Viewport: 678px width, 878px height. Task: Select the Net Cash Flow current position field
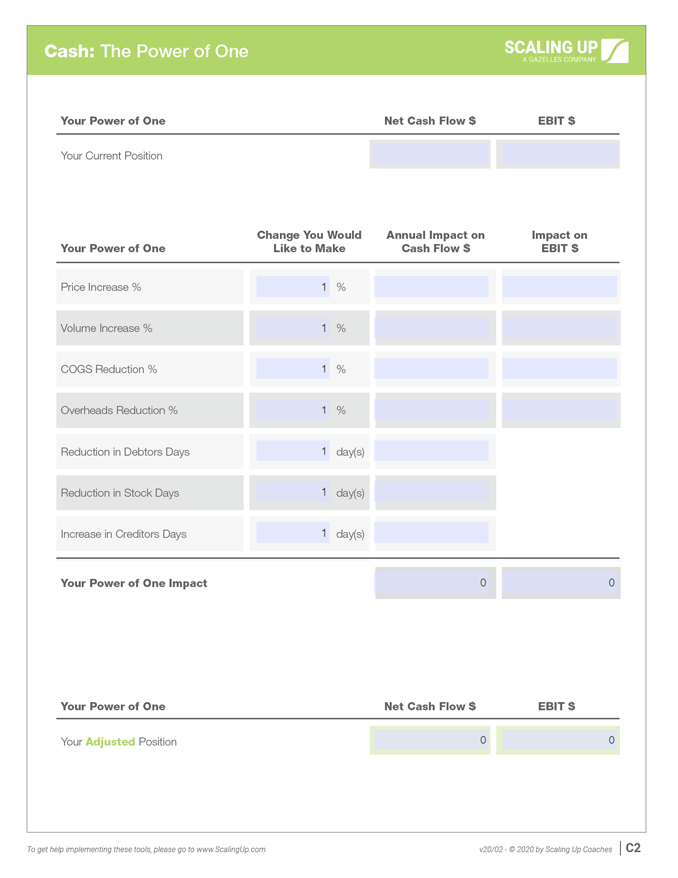(x=429, y=154)
